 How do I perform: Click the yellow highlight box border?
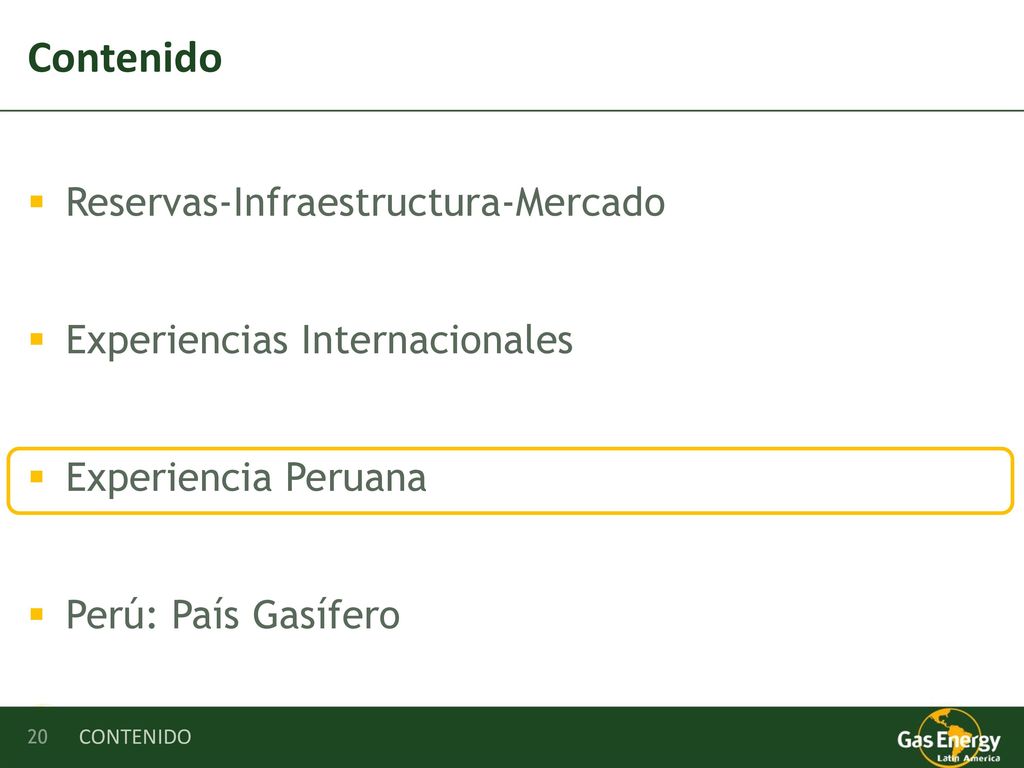coord(510,449)
